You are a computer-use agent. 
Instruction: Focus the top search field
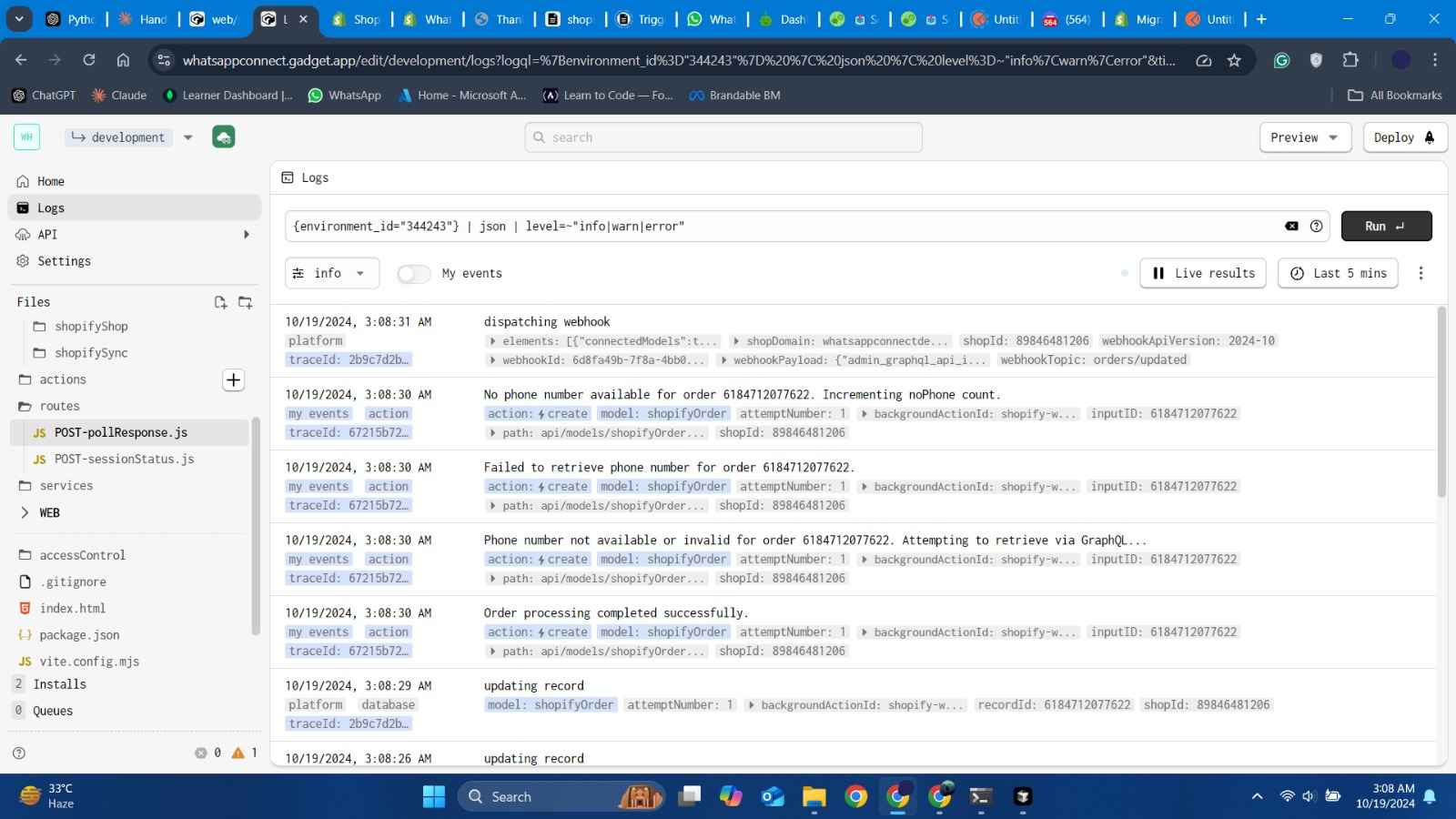click(x=723, y=137)
